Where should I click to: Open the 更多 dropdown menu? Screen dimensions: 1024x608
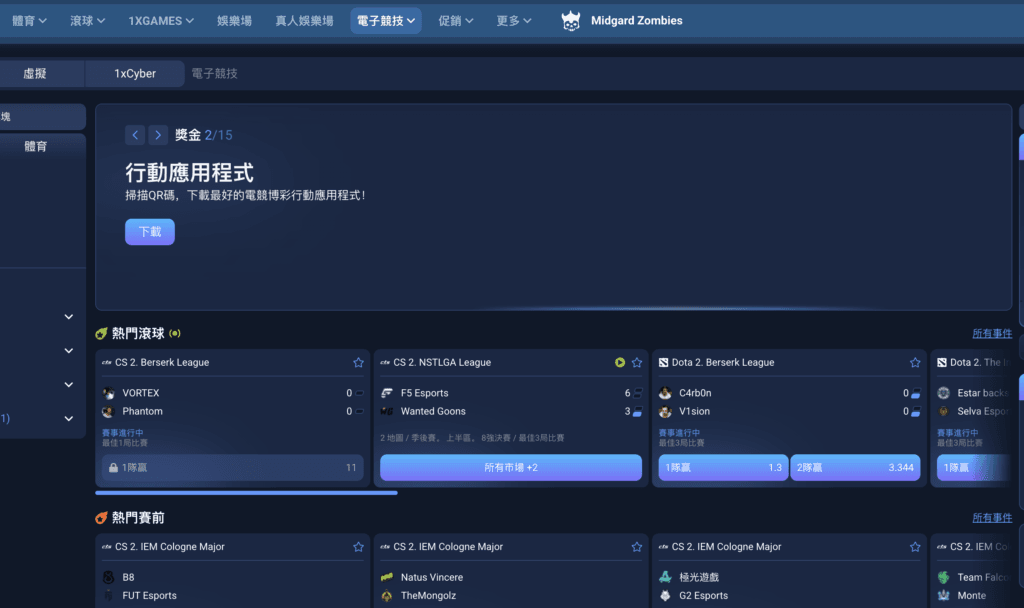click(x=514, y=21)
